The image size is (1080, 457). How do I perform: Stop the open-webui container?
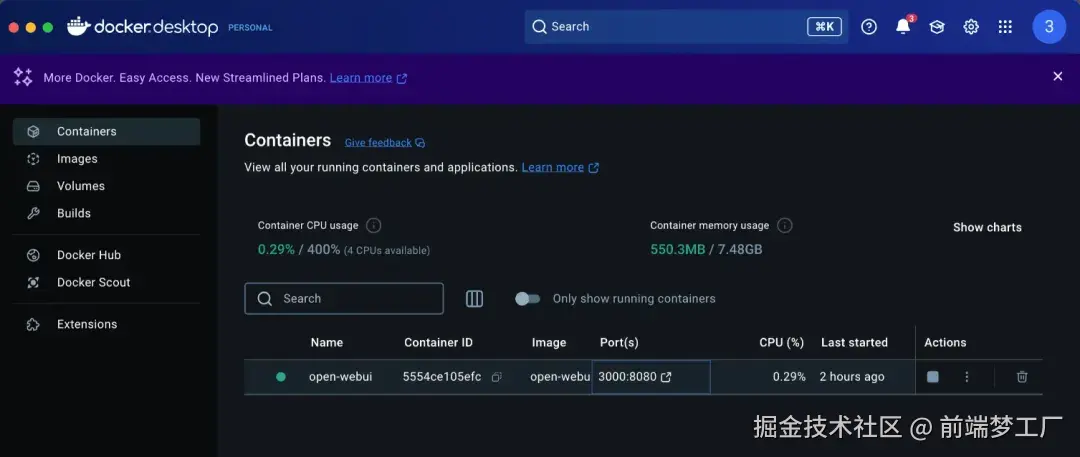[933, 377]
